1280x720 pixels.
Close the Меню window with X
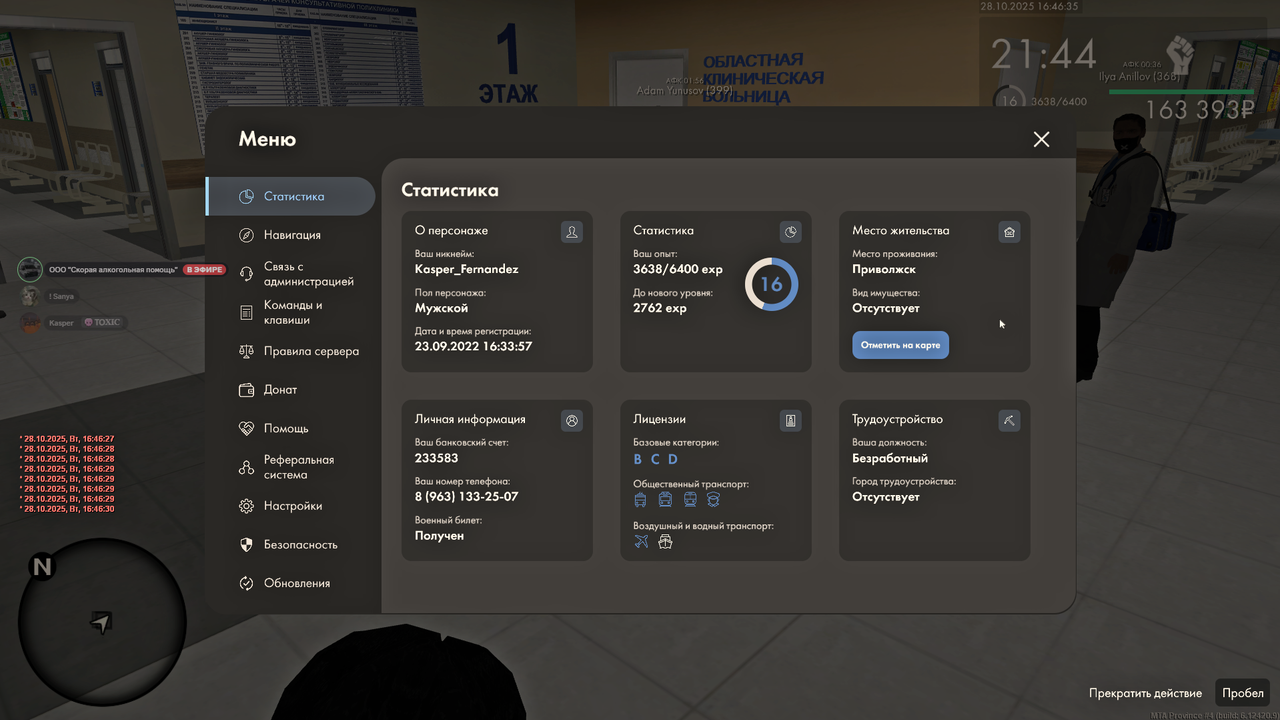coord(1041,139)
